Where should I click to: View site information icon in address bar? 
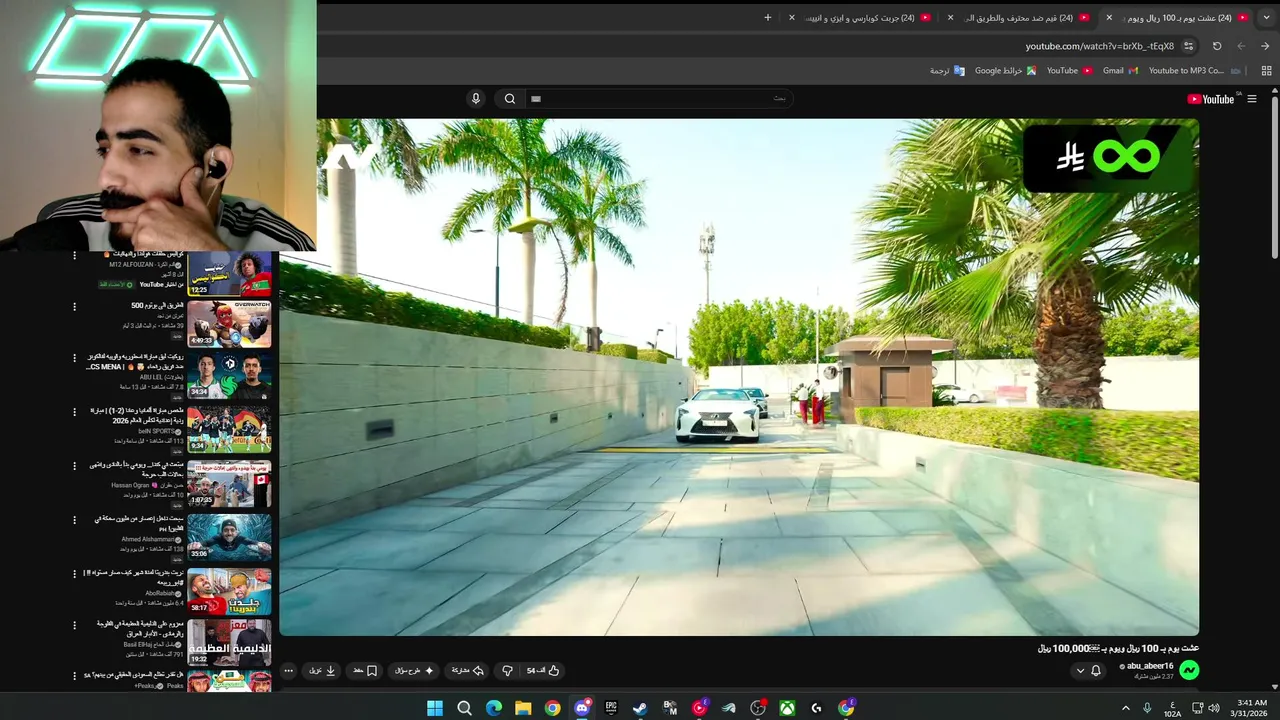tap(1189, 46)
